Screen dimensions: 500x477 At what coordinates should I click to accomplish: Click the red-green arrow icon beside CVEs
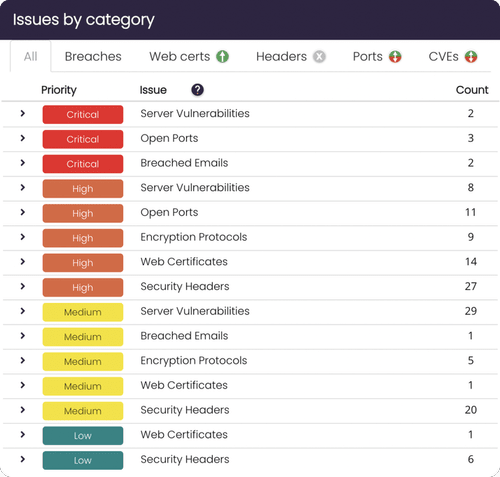click(x=471, y=56)
